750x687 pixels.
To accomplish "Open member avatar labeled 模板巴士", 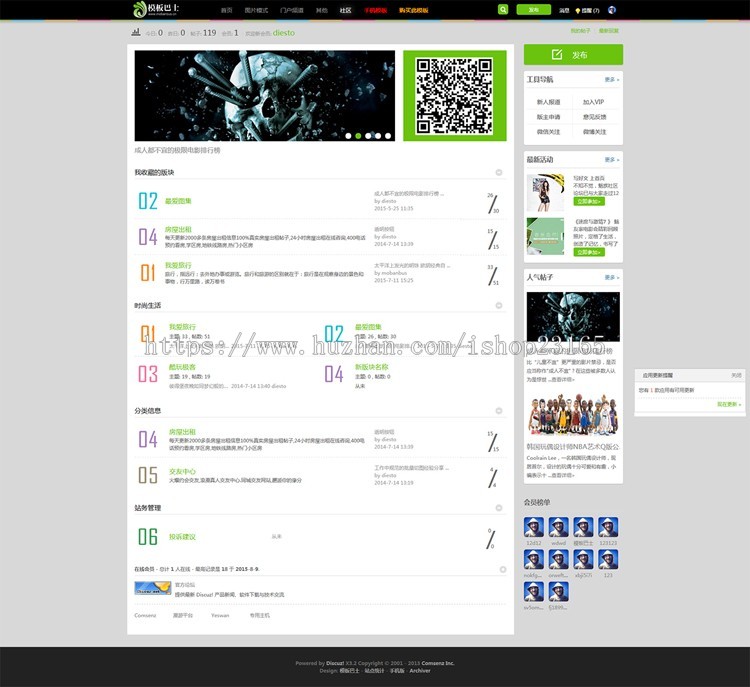I will point(584,527).
